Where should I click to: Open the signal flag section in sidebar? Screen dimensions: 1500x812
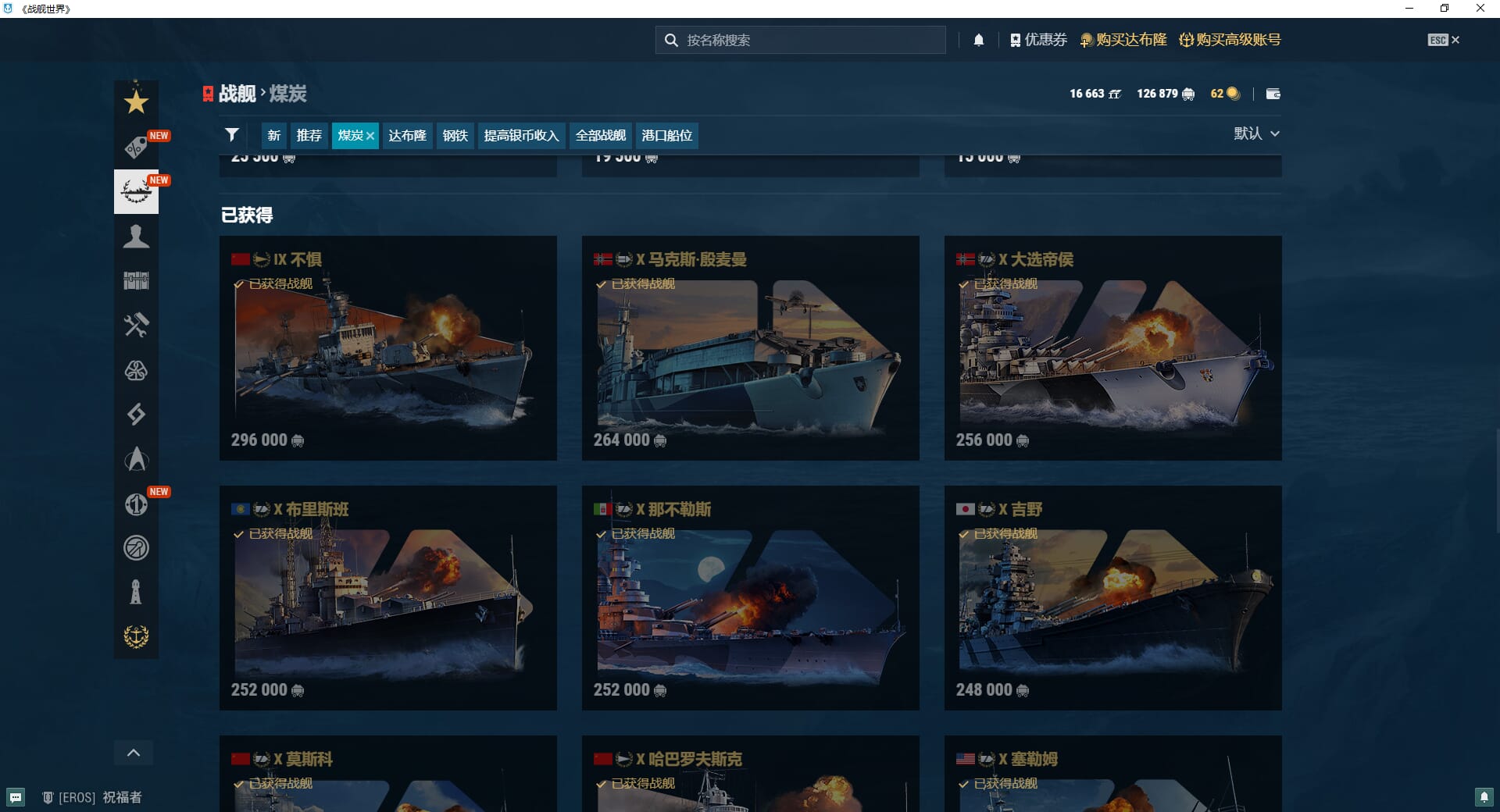tap(136, 414)
